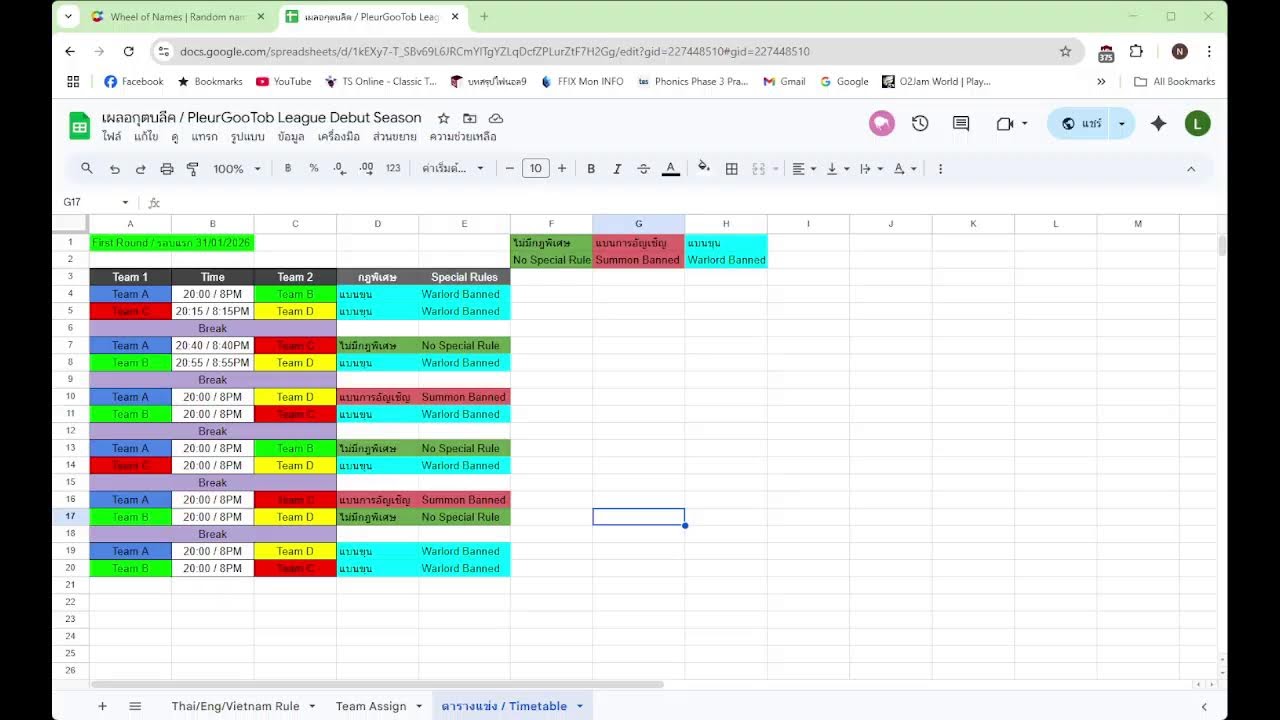
Task: Activate the paint format tool
Action: [193, 169]
